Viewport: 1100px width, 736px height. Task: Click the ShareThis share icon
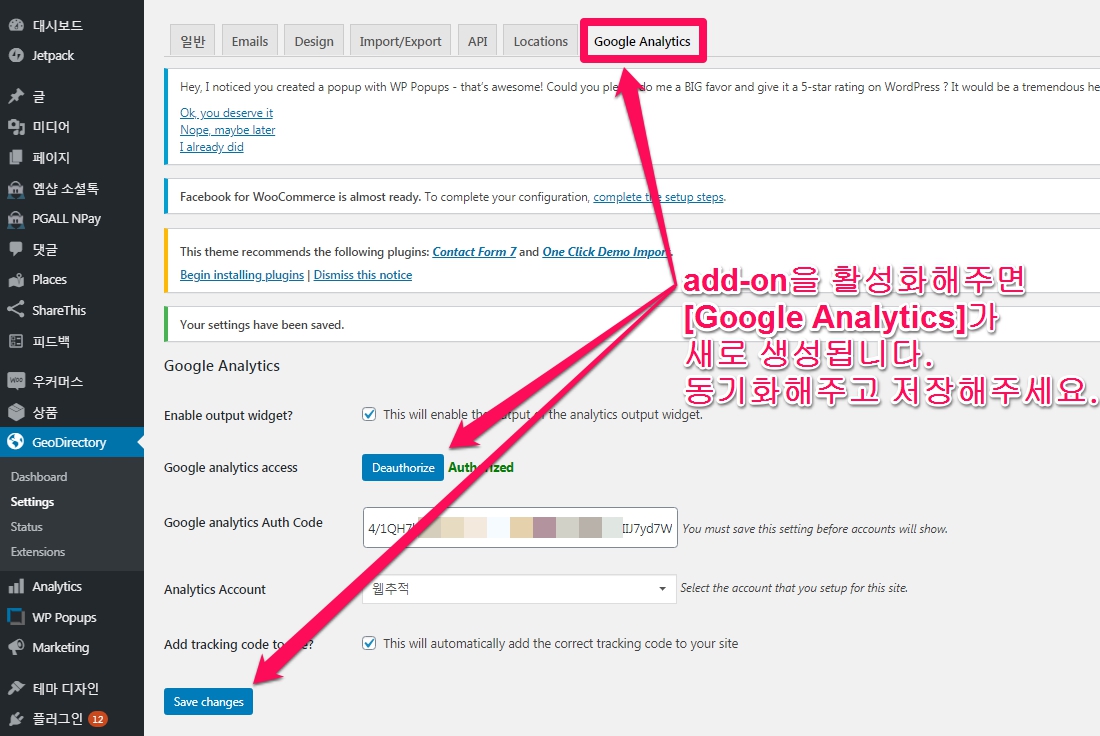click(x=15, y=309)
